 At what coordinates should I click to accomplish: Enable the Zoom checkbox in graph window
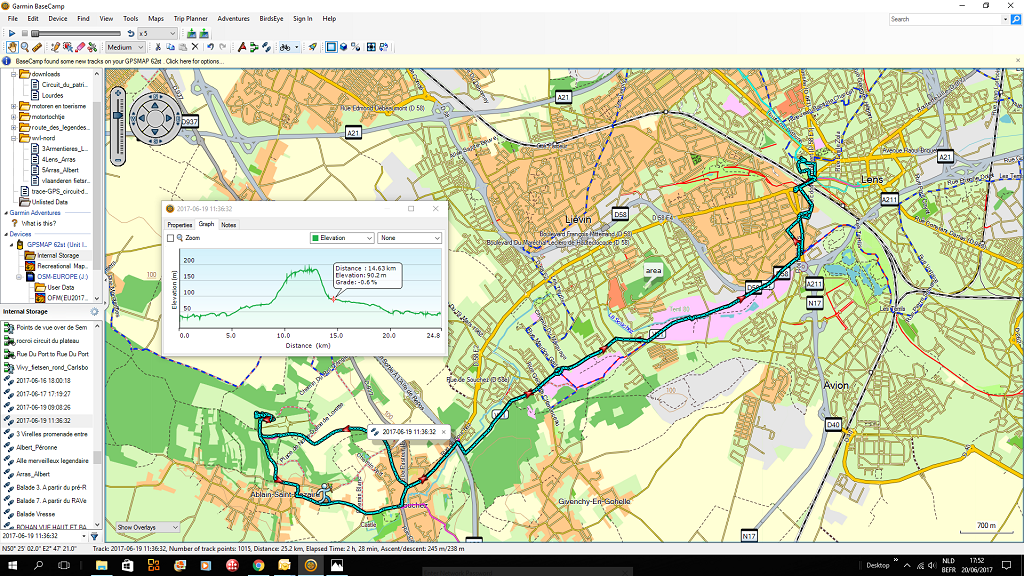[x=170, y=239]
